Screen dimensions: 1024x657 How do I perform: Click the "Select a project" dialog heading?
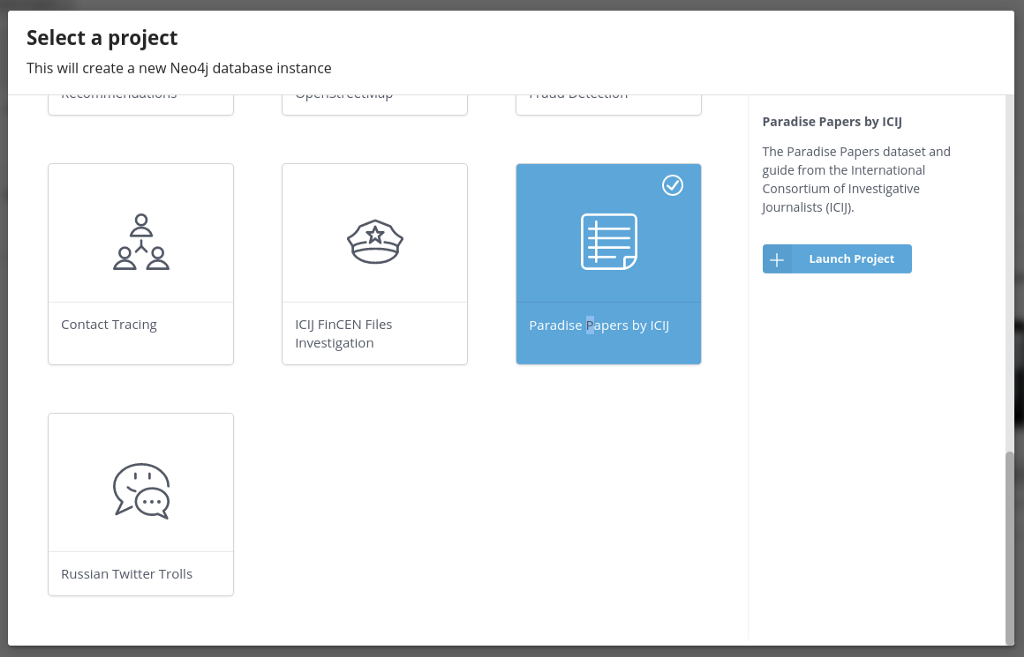point(102,38)
